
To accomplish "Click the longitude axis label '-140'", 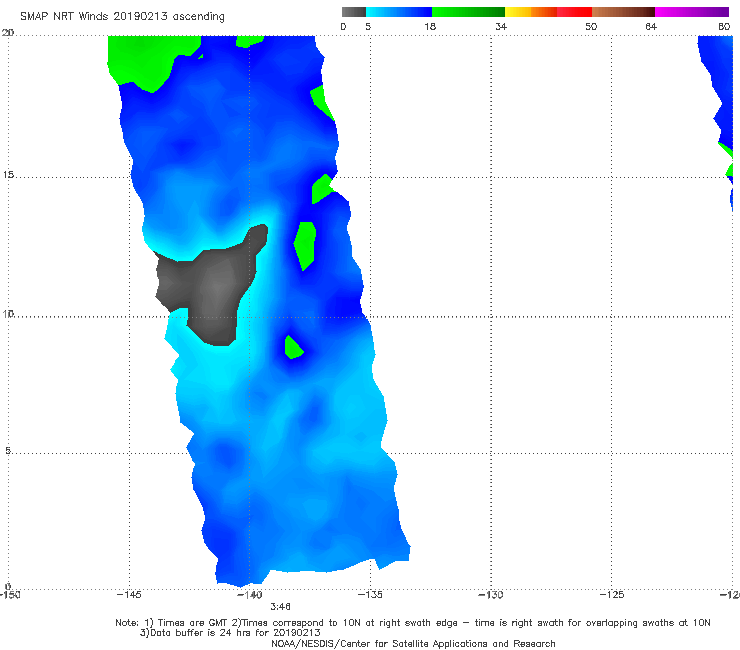I will (x=250, y=595).
